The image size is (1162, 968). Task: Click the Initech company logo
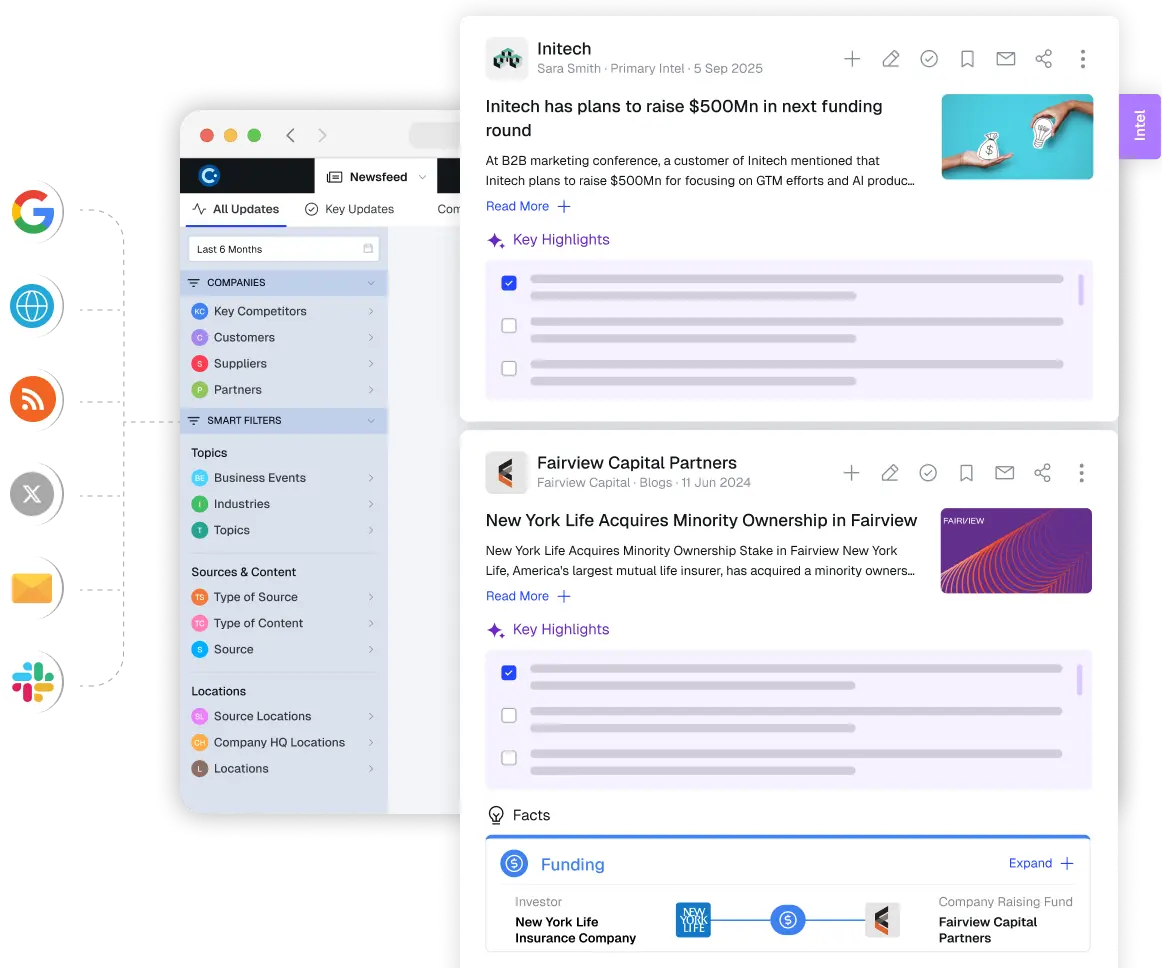pos(507,58)
